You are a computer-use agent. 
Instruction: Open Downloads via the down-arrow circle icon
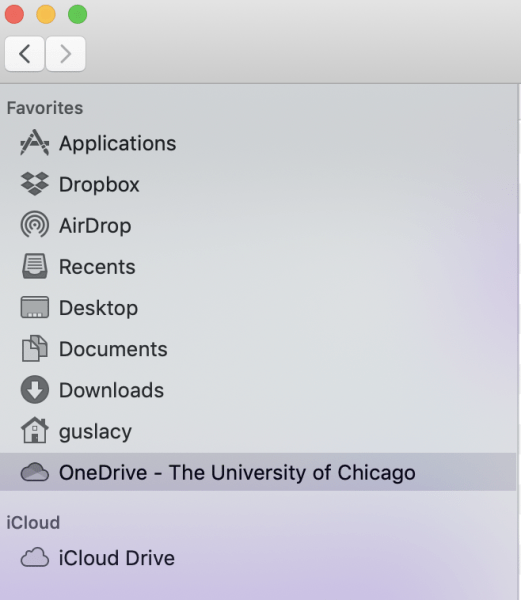34,390
